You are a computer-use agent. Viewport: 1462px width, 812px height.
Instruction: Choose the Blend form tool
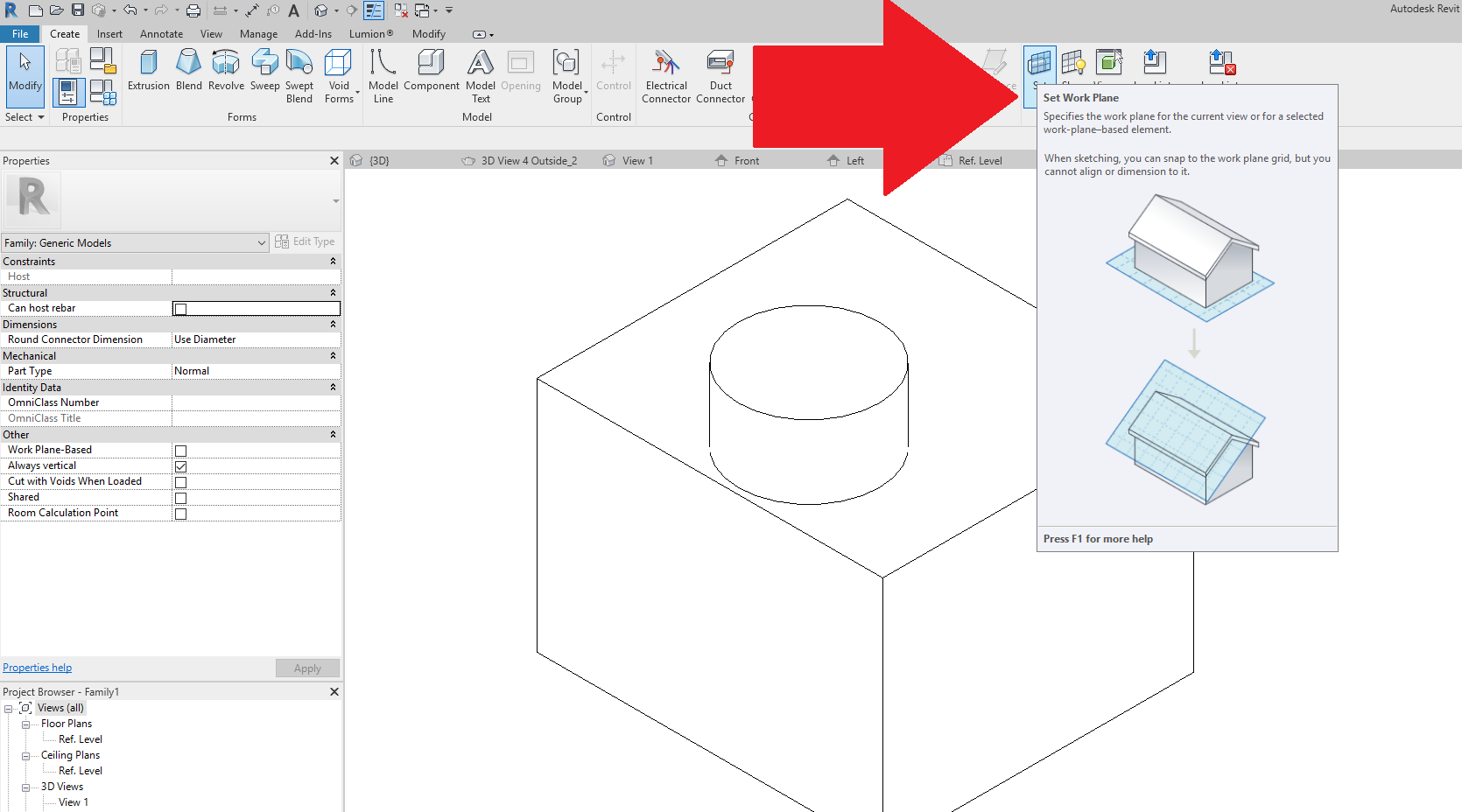pyautogui.click(x=189, y=70)
